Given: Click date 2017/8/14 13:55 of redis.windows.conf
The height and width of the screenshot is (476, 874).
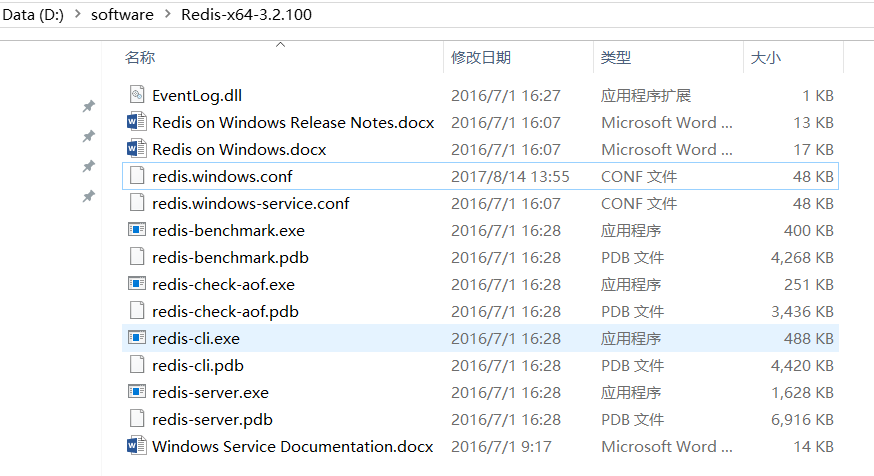Looking at the screenshot, I should pos(510,177).
